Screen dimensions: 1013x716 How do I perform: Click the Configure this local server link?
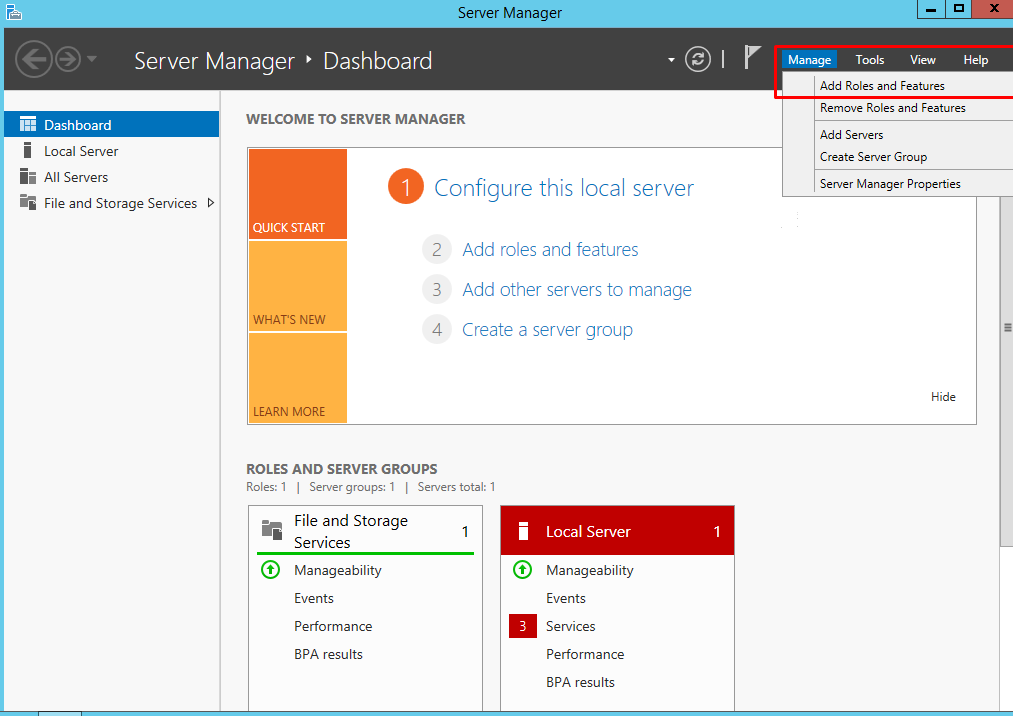[564, 188]
